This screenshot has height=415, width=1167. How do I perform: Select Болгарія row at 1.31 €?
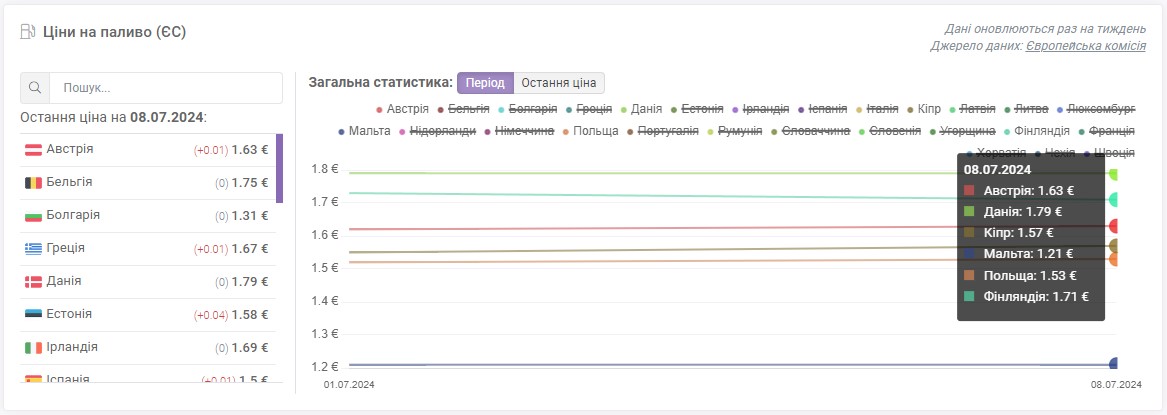(147, 216)
